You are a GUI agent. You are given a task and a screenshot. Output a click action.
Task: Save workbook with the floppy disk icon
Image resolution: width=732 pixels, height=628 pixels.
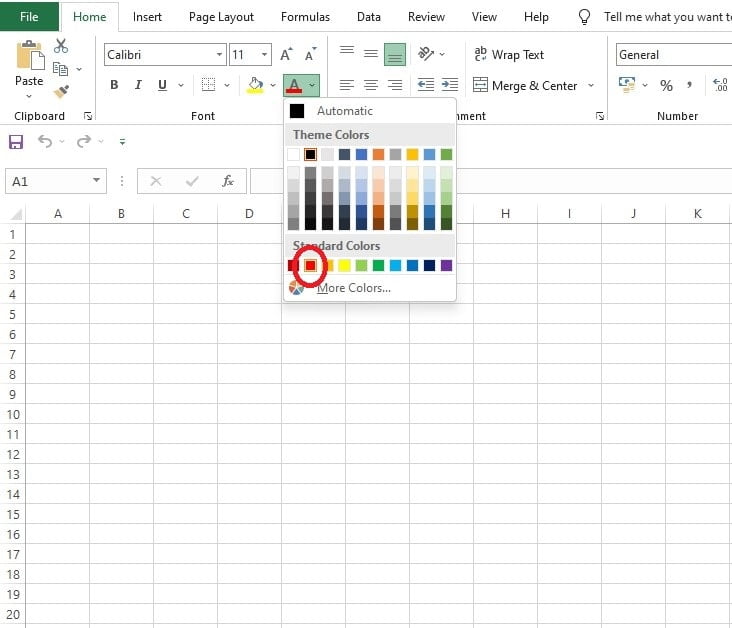coord(16,141)
